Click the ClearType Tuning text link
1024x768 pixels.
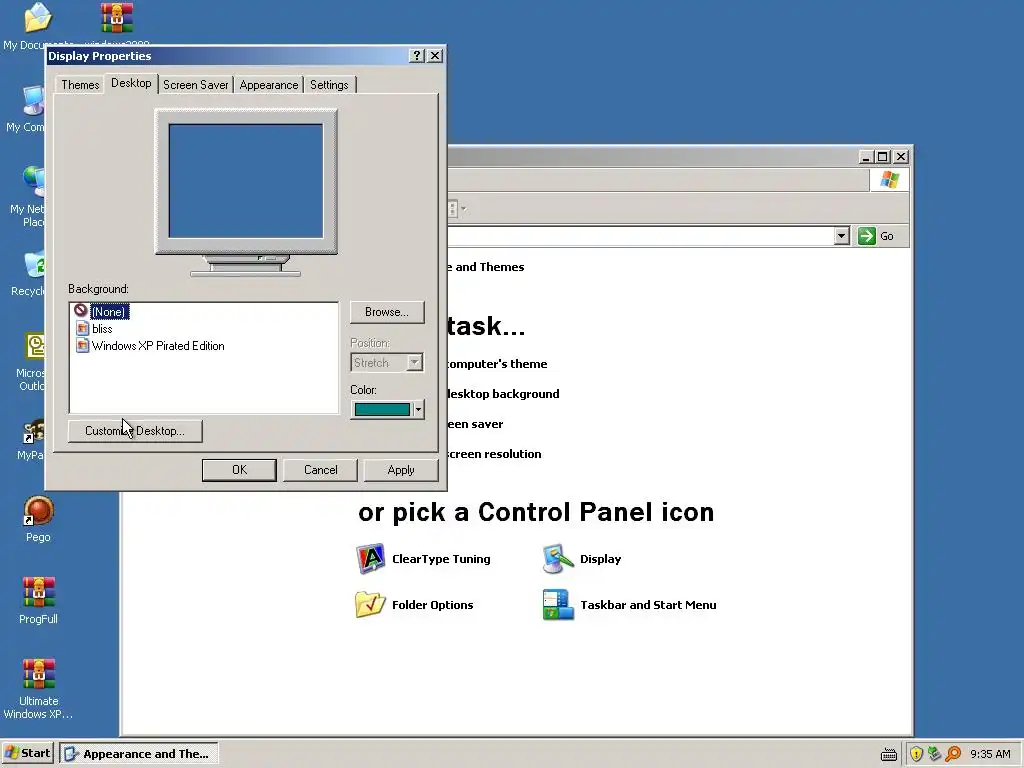point(441,559)
